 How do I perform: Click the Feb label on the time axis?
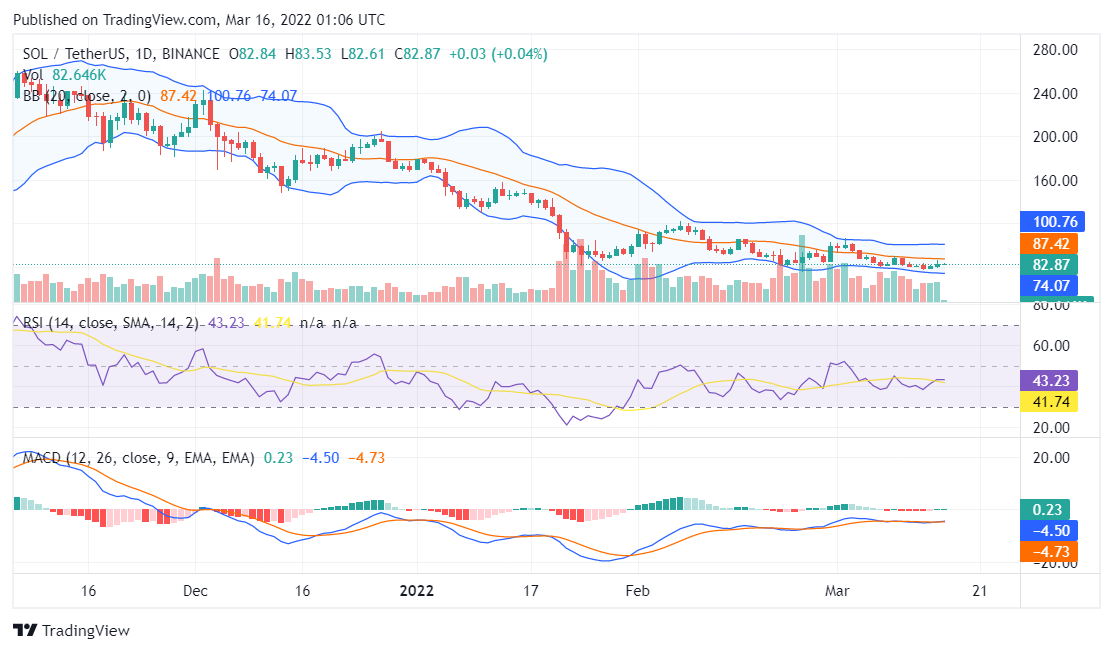pos(637,590)
